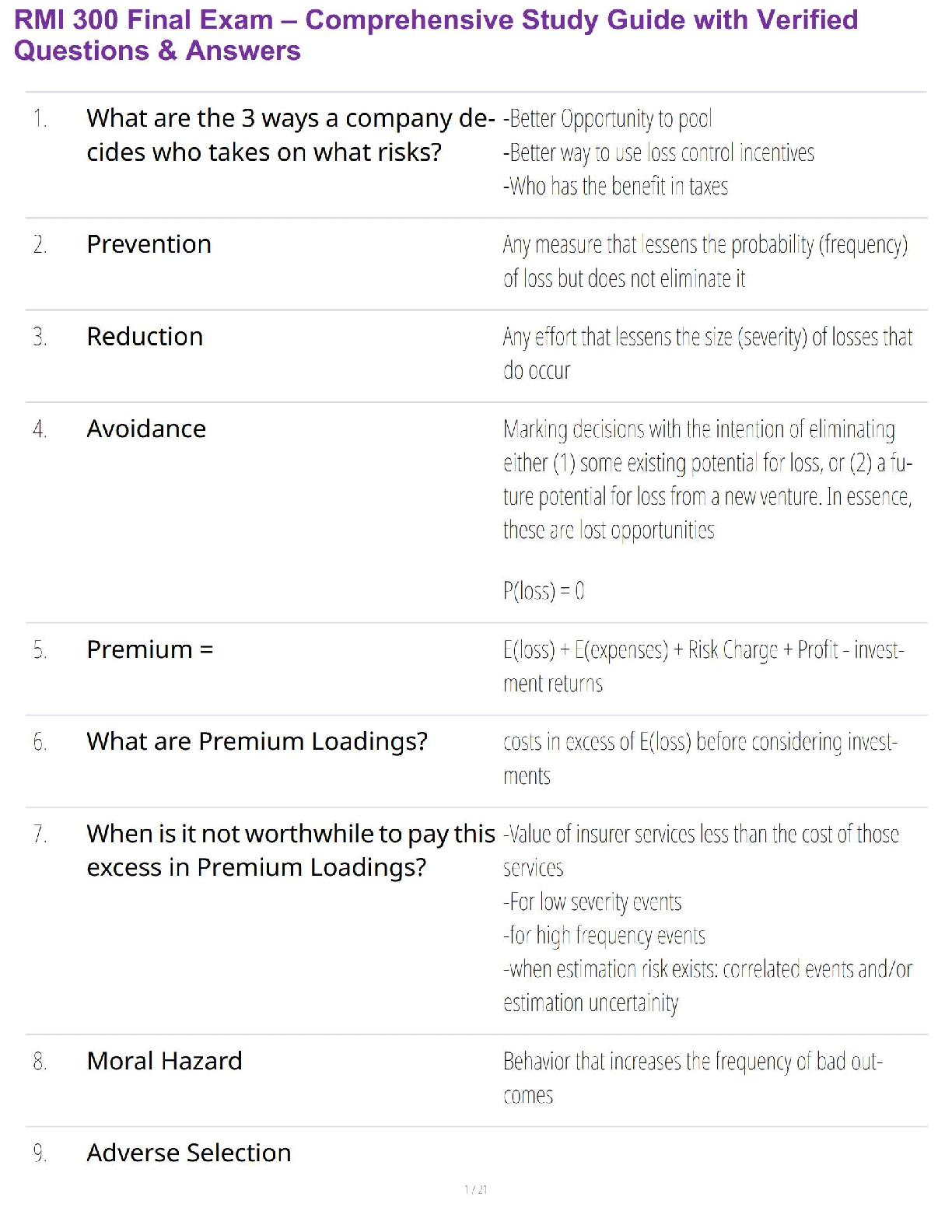This screenshot has width=952, height=1232.
Task: Select the Adverse Selection term
Action: tap(188, 1153)
